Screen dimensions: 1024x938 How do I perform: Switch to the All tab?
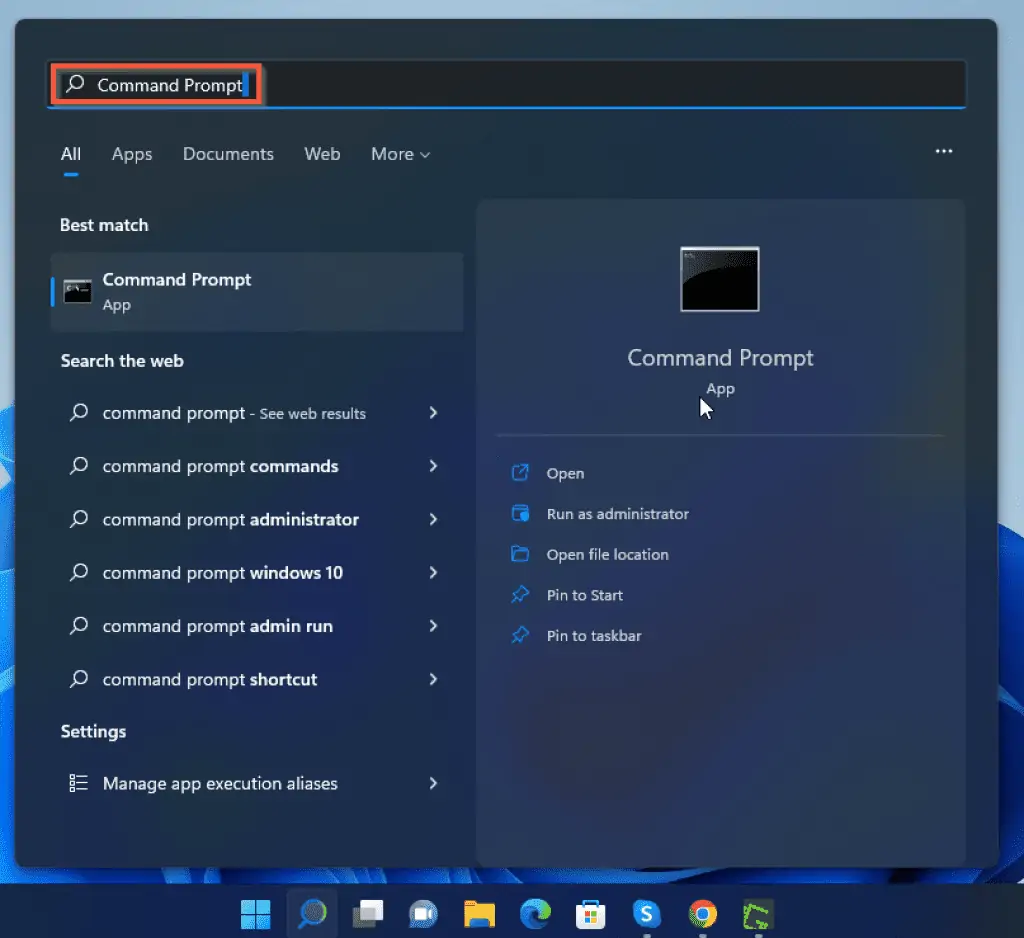tap(71, 154)
